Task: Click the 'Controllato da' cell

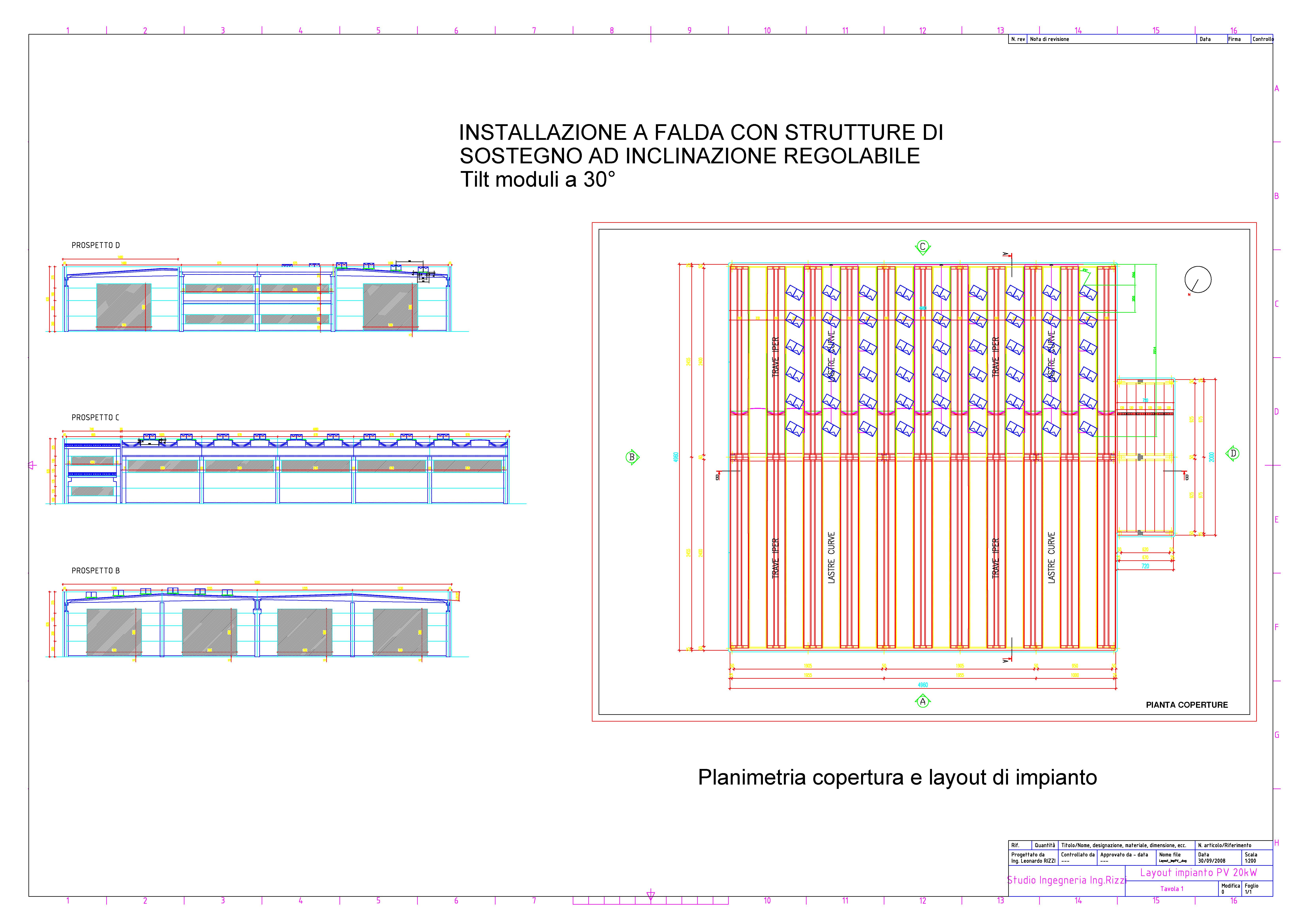Action: tap(1078, 858)
